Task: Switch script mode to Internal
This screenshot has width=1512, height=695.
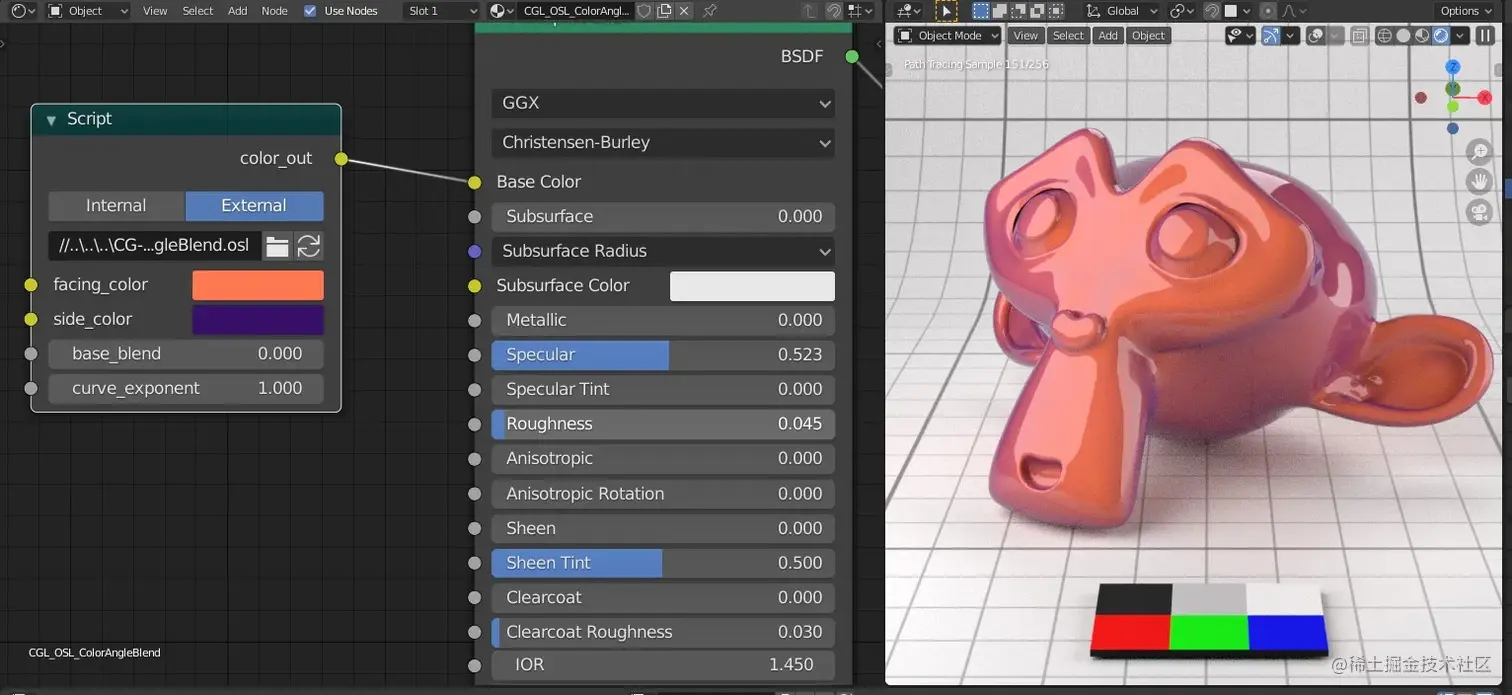Action: coord(116,206)
